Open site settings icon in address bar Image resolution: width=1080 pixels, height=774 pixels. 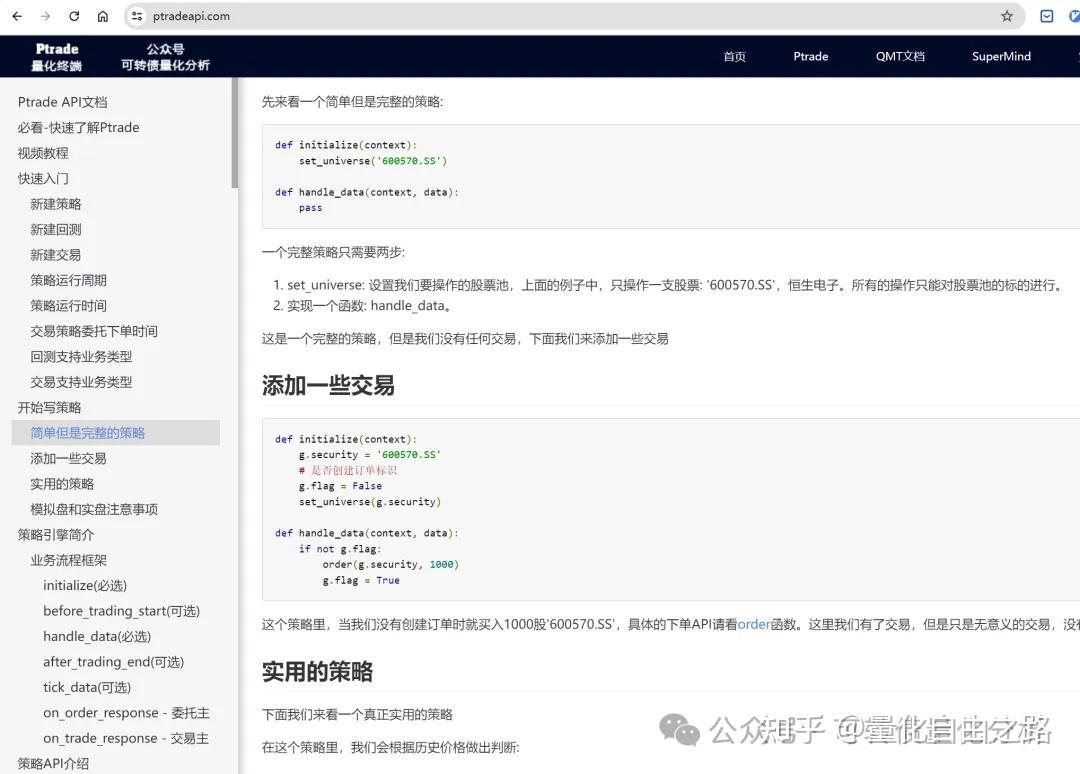[135, 16]
